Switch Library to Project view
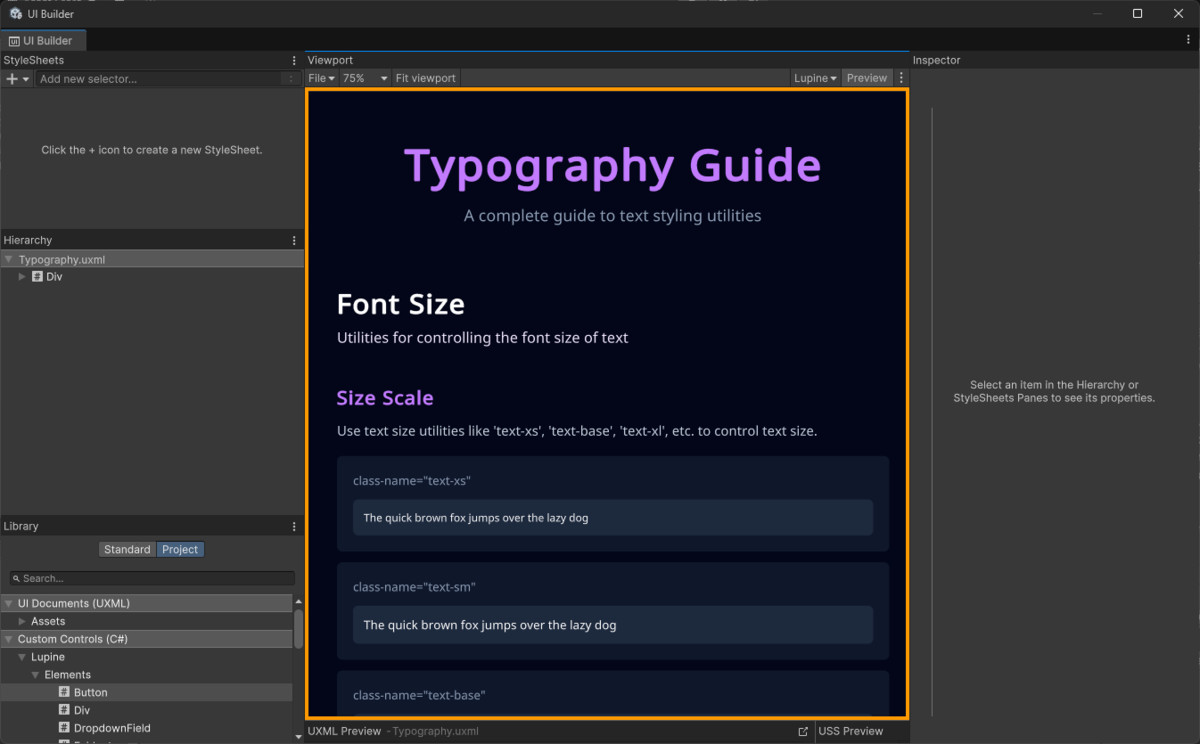Screen dimensions: 1200x744 coord(180,550)
